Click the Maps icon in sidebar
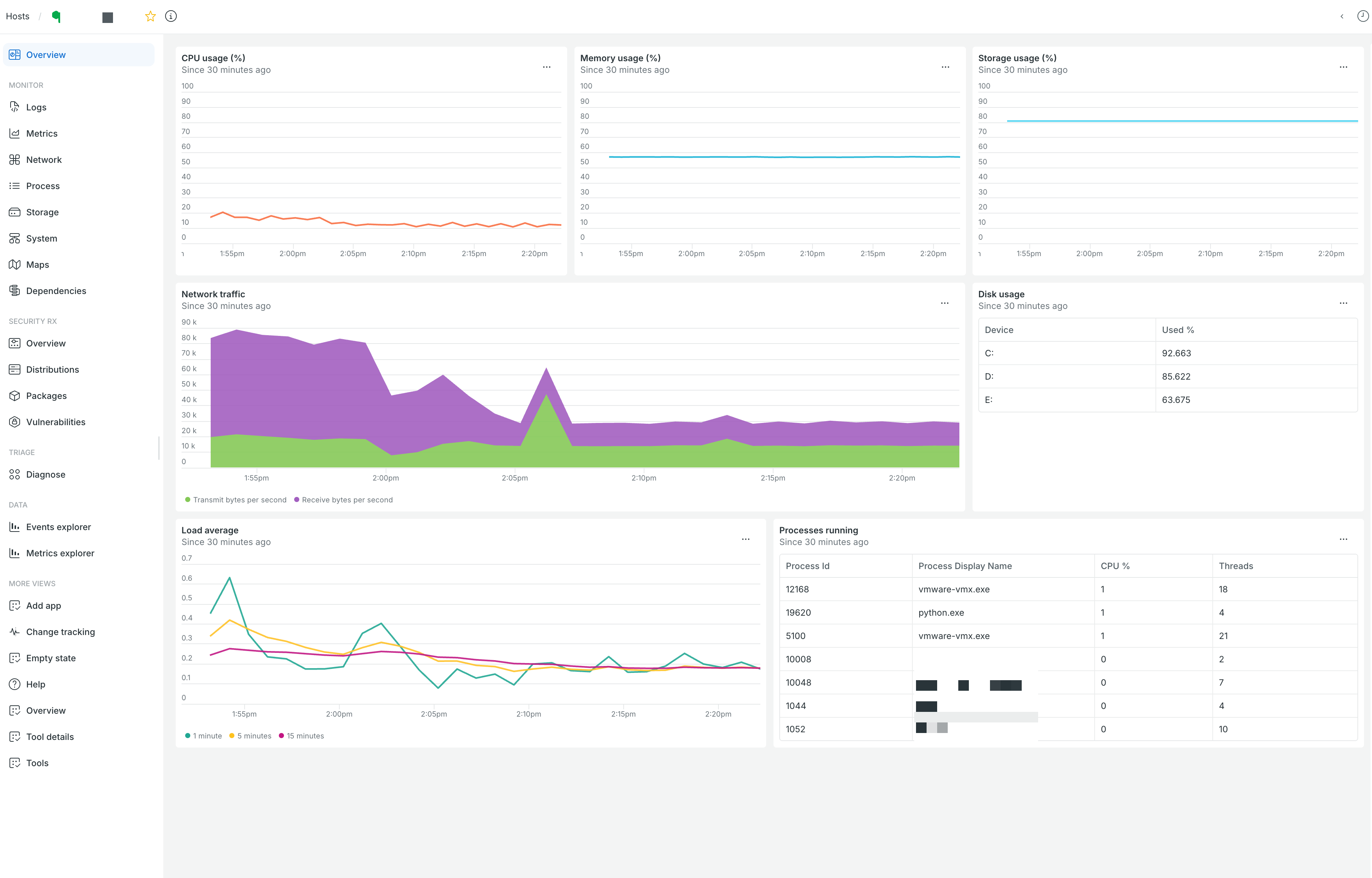The height and width of the screenshot is (878, 1372). pyautogui.click(x=15, y=264)
